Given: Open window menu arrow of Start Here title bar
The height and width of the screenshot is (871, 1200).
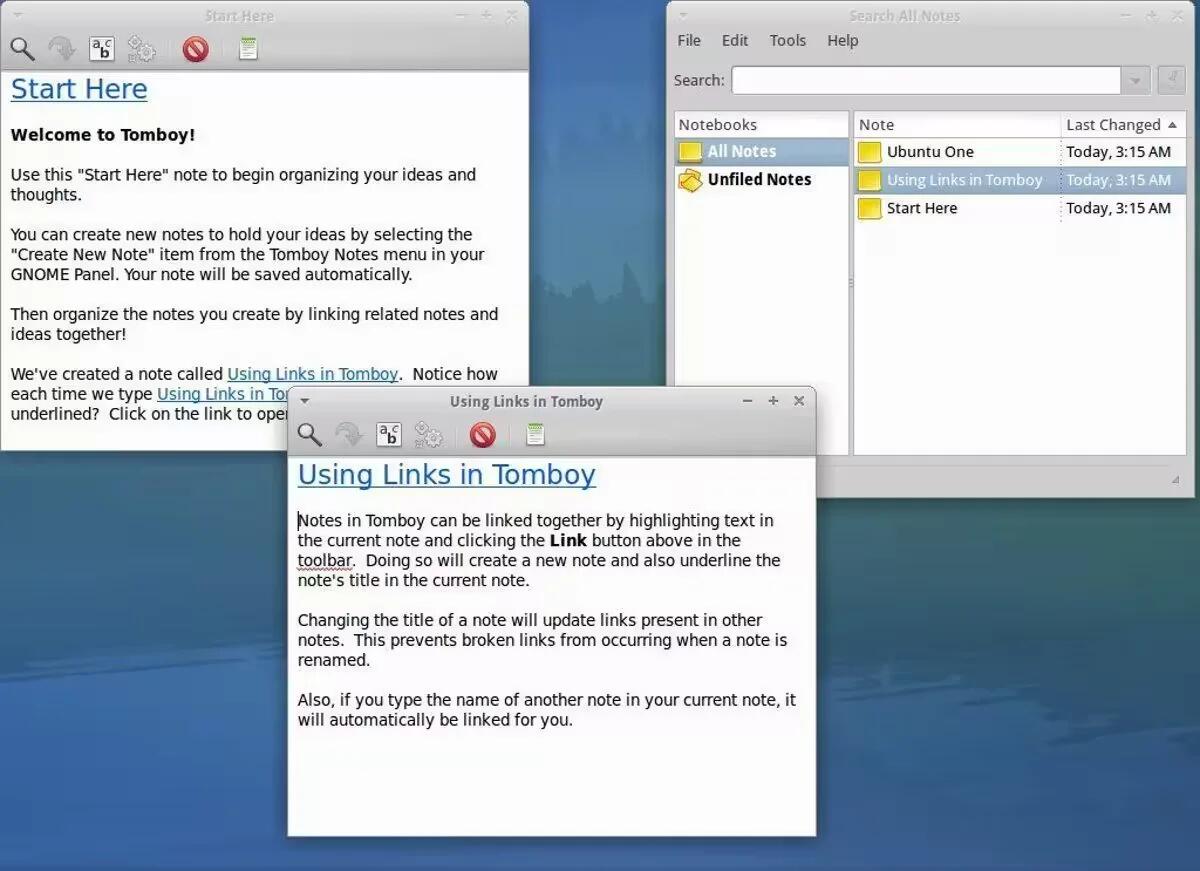Looking at the screenshot, I should pos(19,16).
